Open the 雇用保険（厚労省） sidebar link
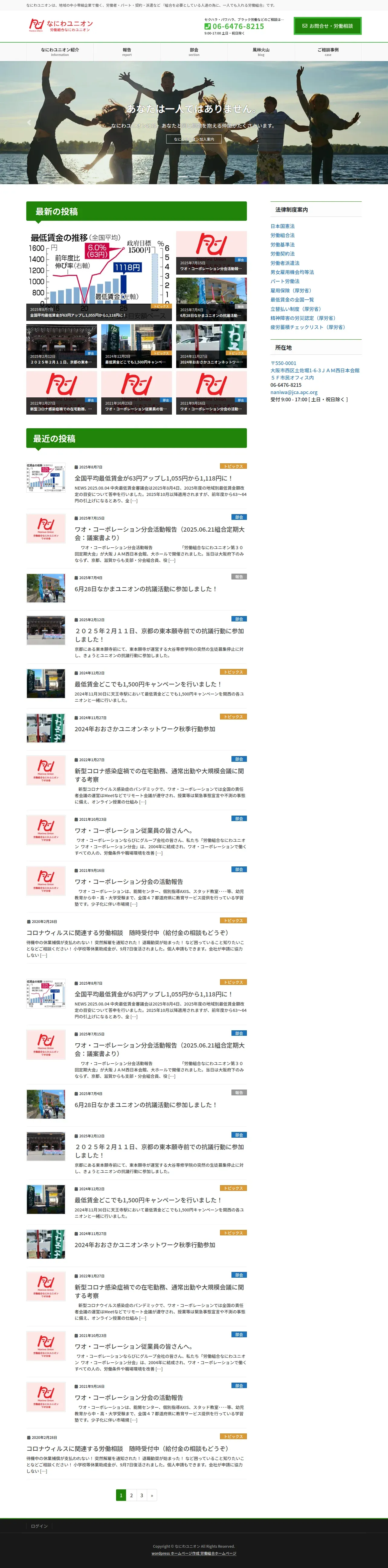This screenshot has height=1568, width=388. click(x=291, y=290)
